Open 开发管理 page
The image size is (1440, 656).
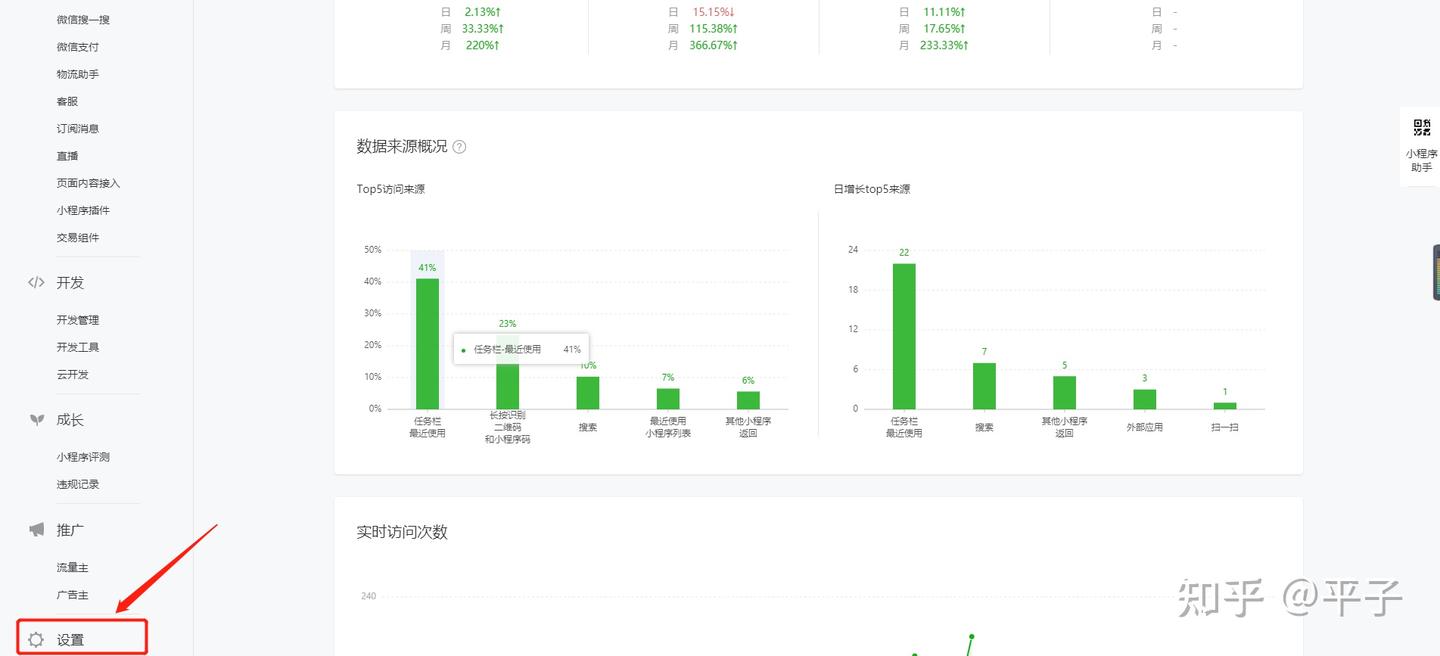coord(78,320)
